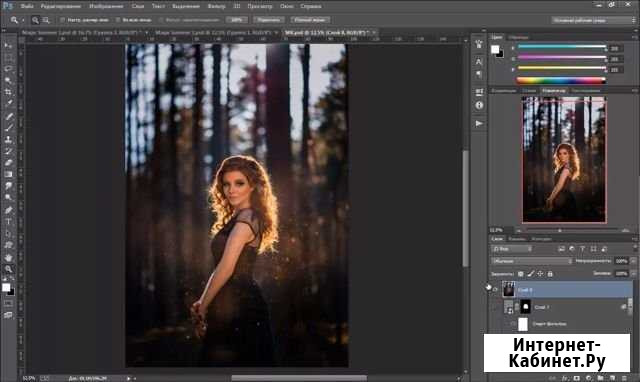
Task: Open the Изображение menu
Action: pyautogui.click(x=106, y=6)
